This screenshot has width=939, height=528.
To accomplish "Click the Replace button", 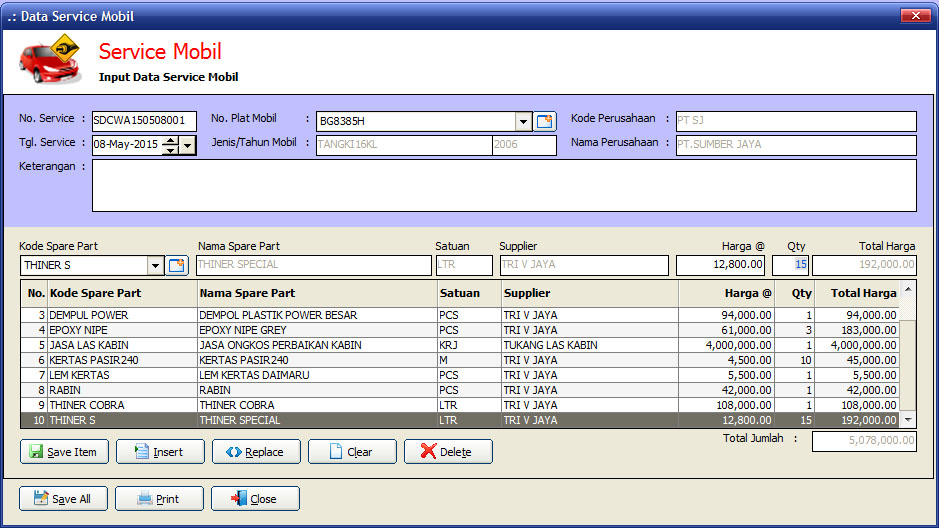I will 256,452.
